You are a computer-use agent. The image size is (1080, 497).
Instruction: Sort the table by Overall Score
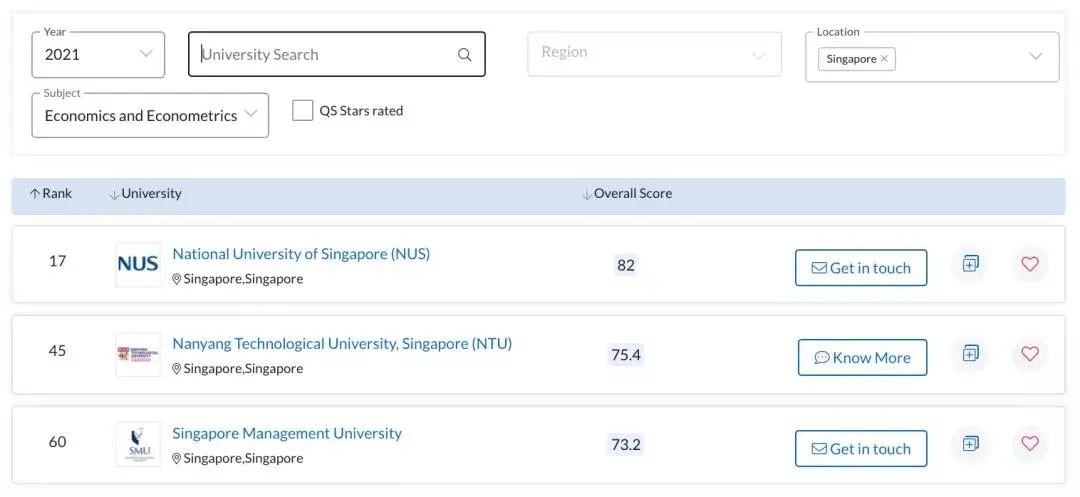point(627,194)
